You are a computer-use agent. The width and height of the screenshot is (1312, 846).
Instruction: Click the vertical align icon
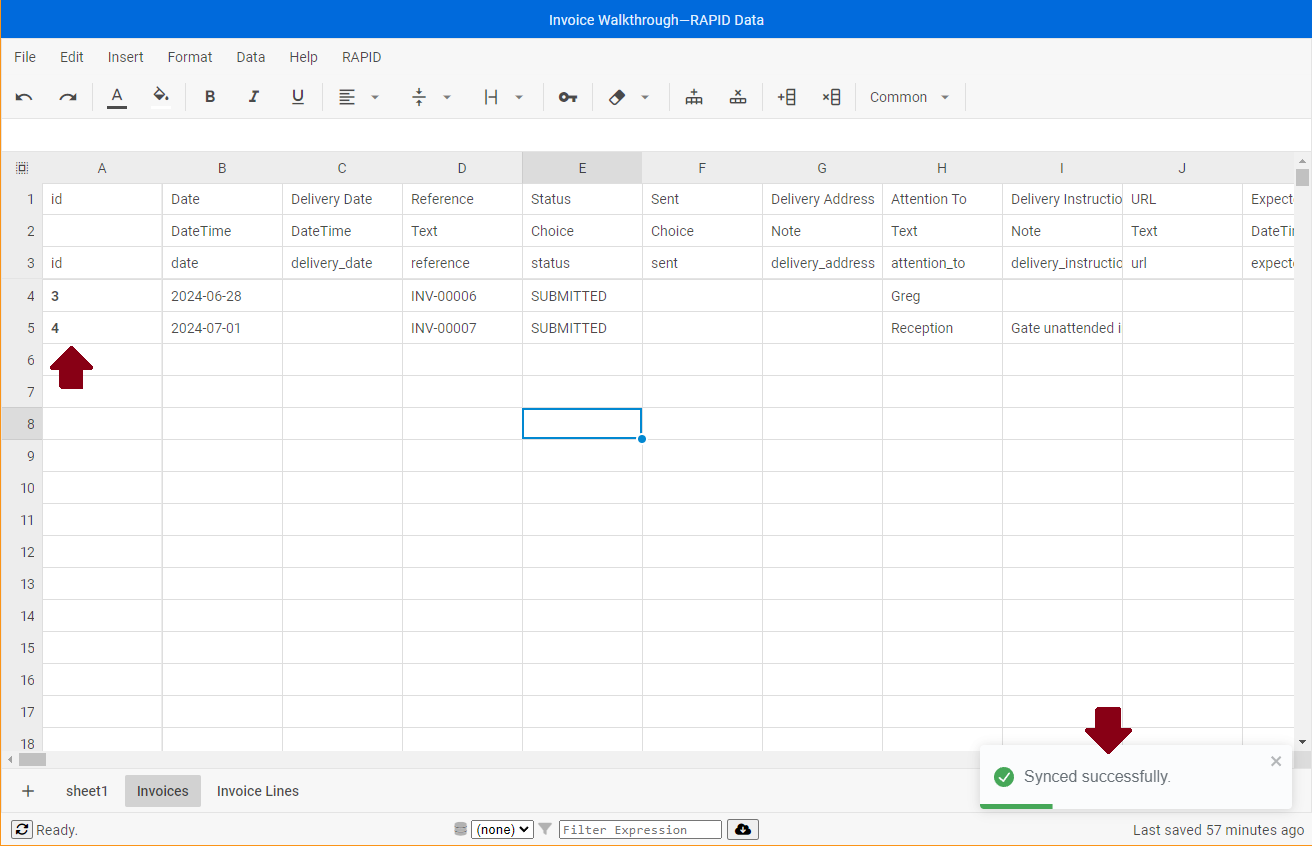pos(419,97)
